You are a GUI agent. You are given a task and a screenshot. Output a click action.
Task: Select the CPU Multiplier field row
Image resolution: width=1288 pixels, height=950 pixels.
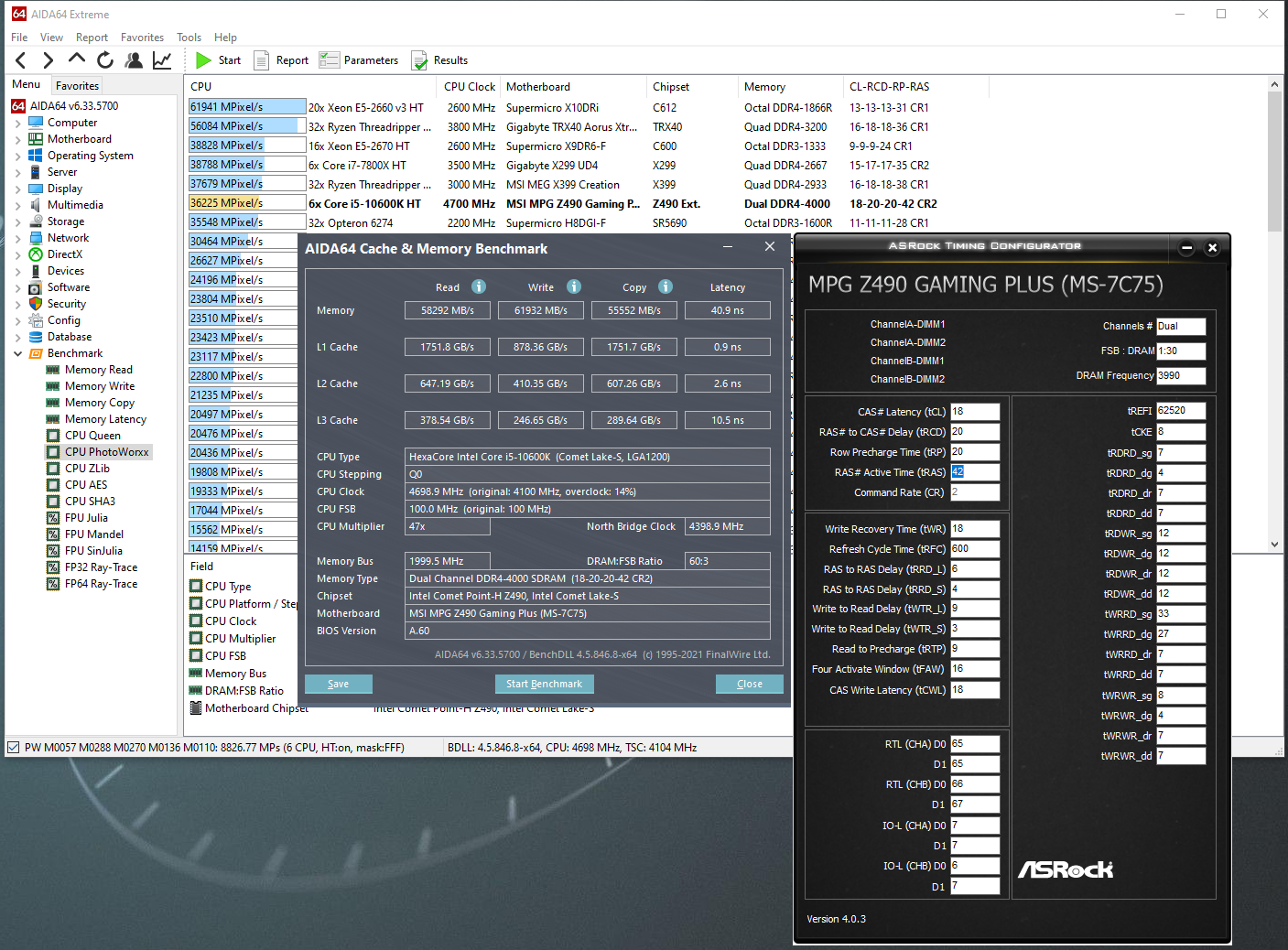coord(240,639)
